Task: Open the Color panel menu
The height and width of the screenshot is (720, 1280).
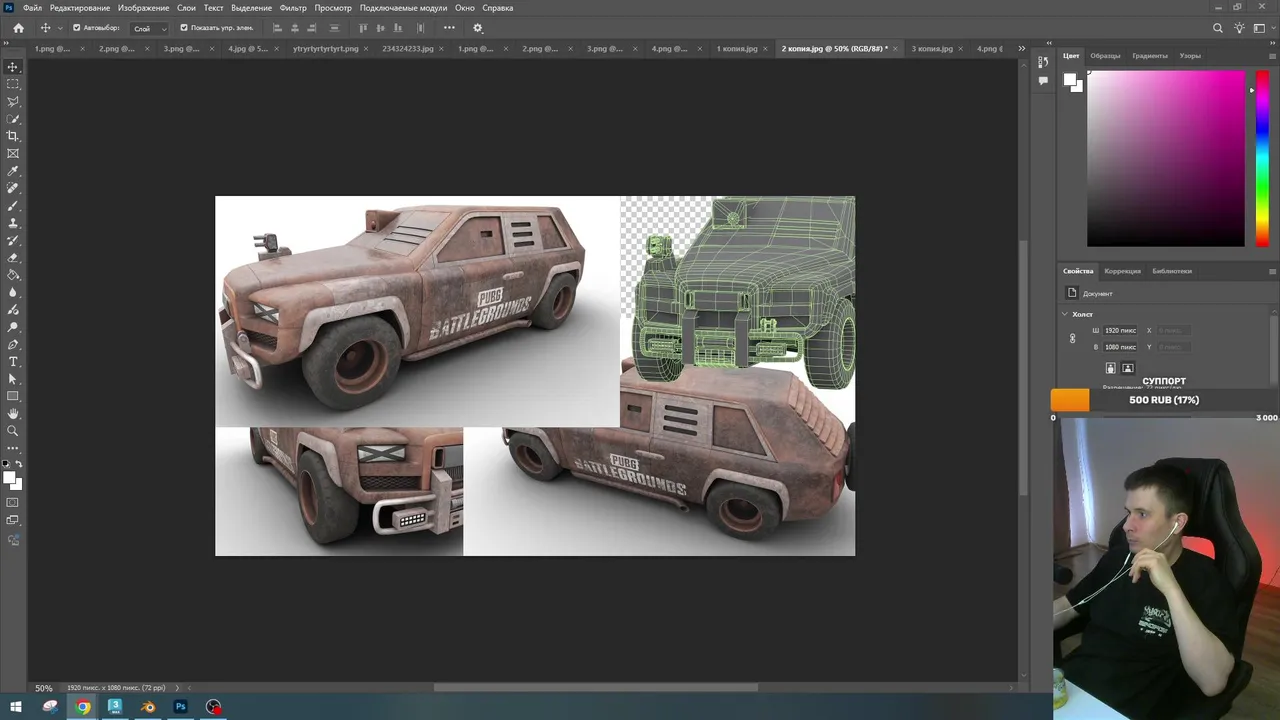Action: click(1272, 56)
